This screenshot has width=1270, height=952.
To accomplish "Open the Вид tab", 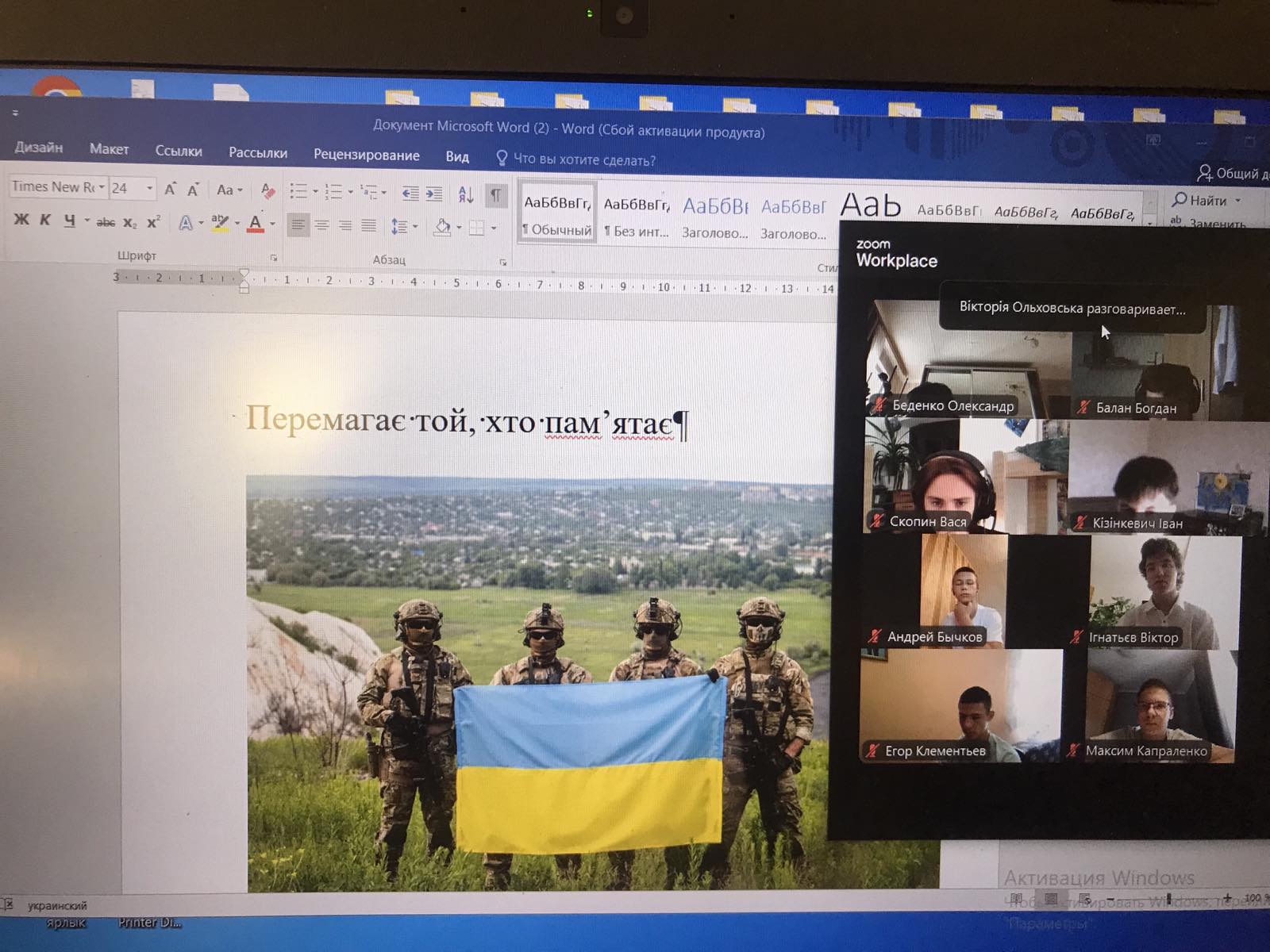I will tap(457, 156).
